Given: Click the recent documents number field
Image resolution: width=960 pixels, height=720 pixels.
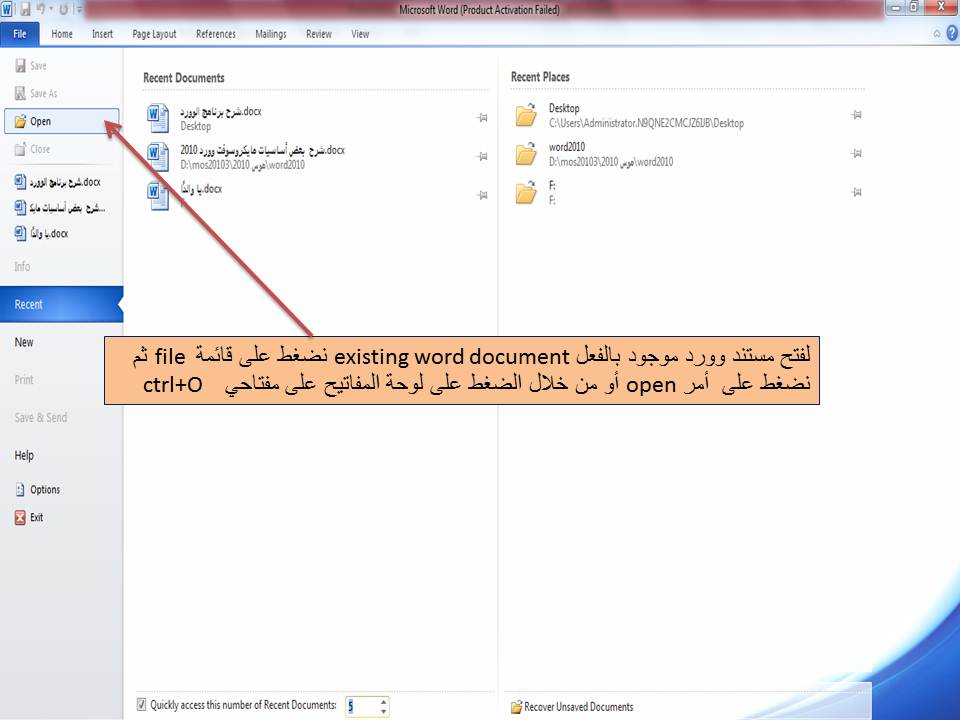Looking at the screenshot, I should (x=362, y=707).
